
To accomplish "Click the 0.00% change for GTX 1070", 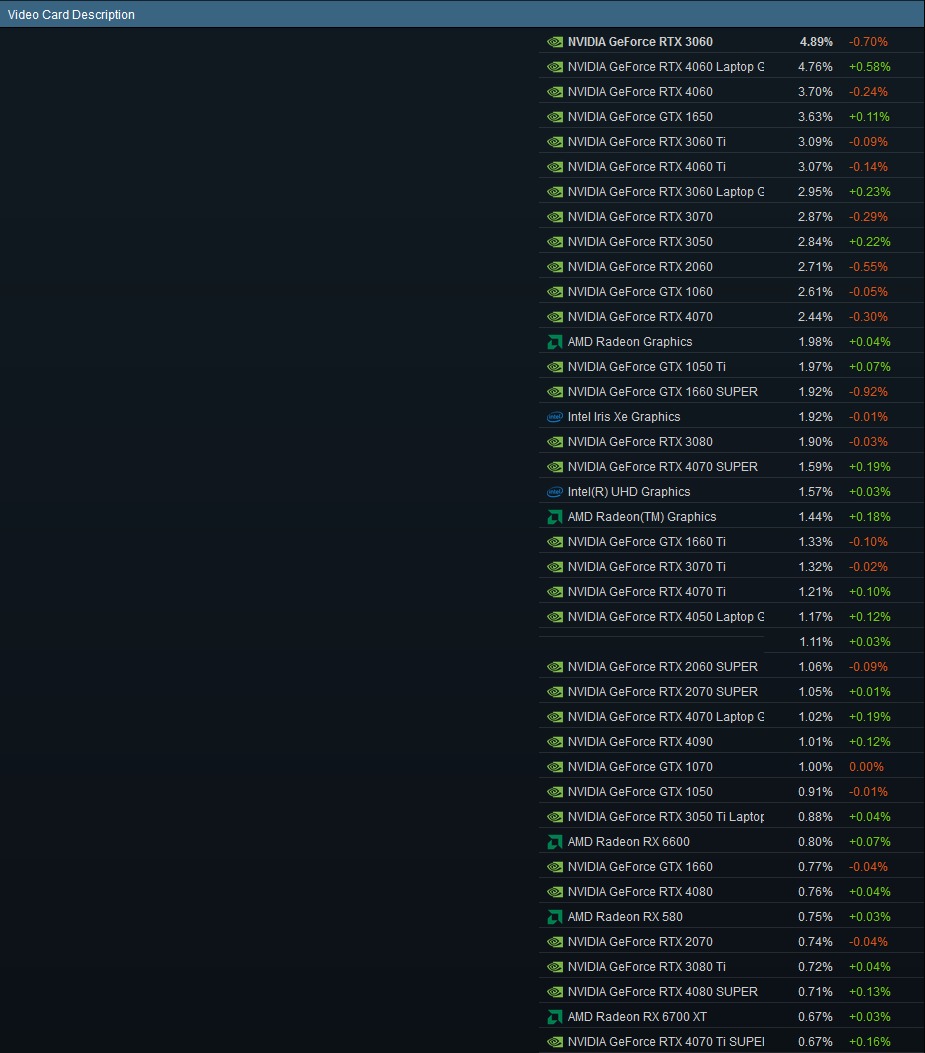I will (866, 767).
